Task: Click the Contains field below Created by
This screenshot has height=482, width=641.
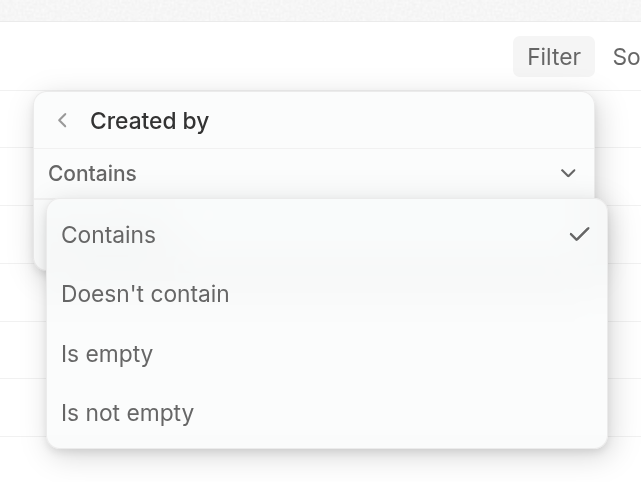Action: tap(92, 173)
